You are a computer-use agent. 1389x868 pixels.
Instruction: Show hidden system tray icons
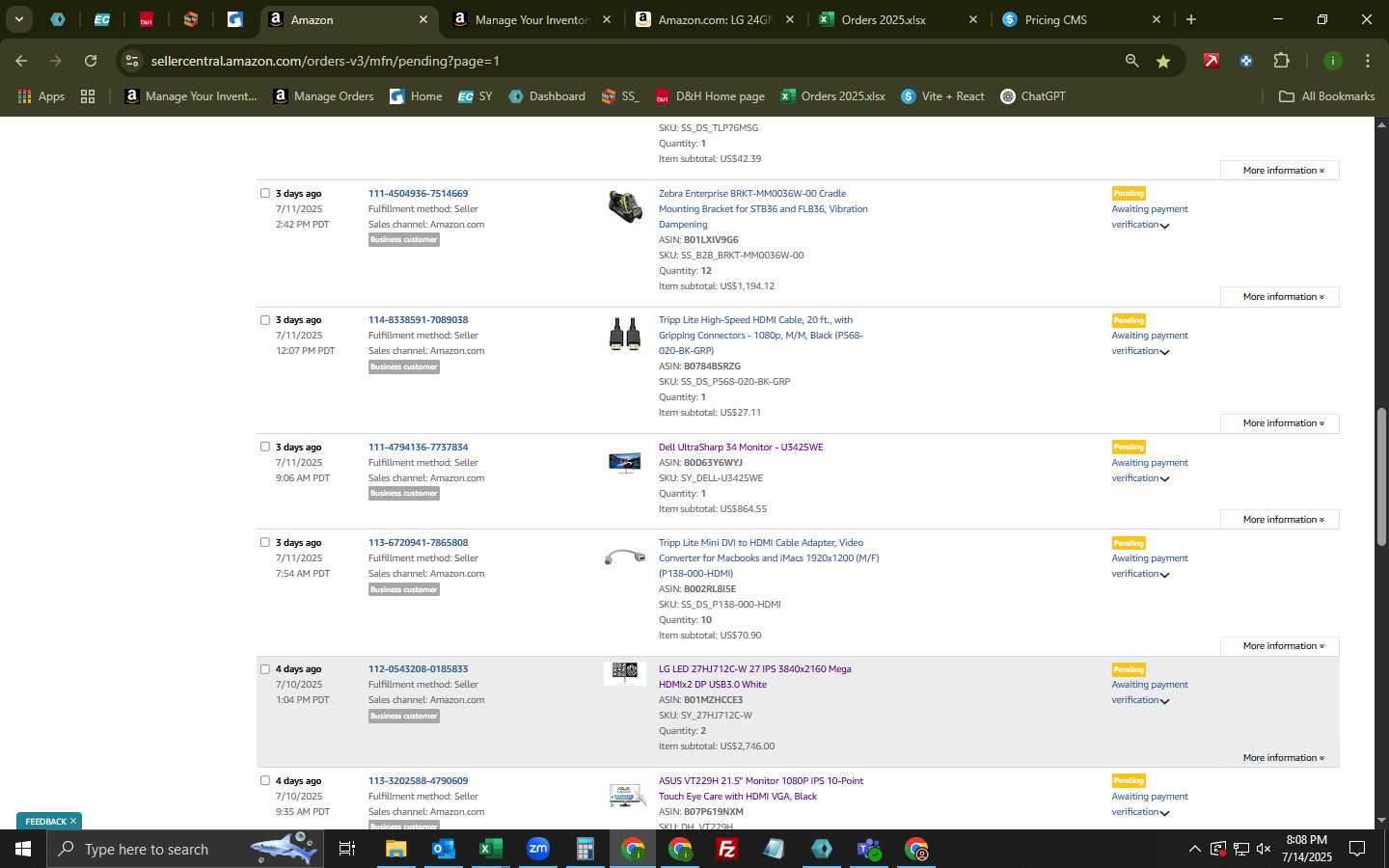click(1194, 849)
